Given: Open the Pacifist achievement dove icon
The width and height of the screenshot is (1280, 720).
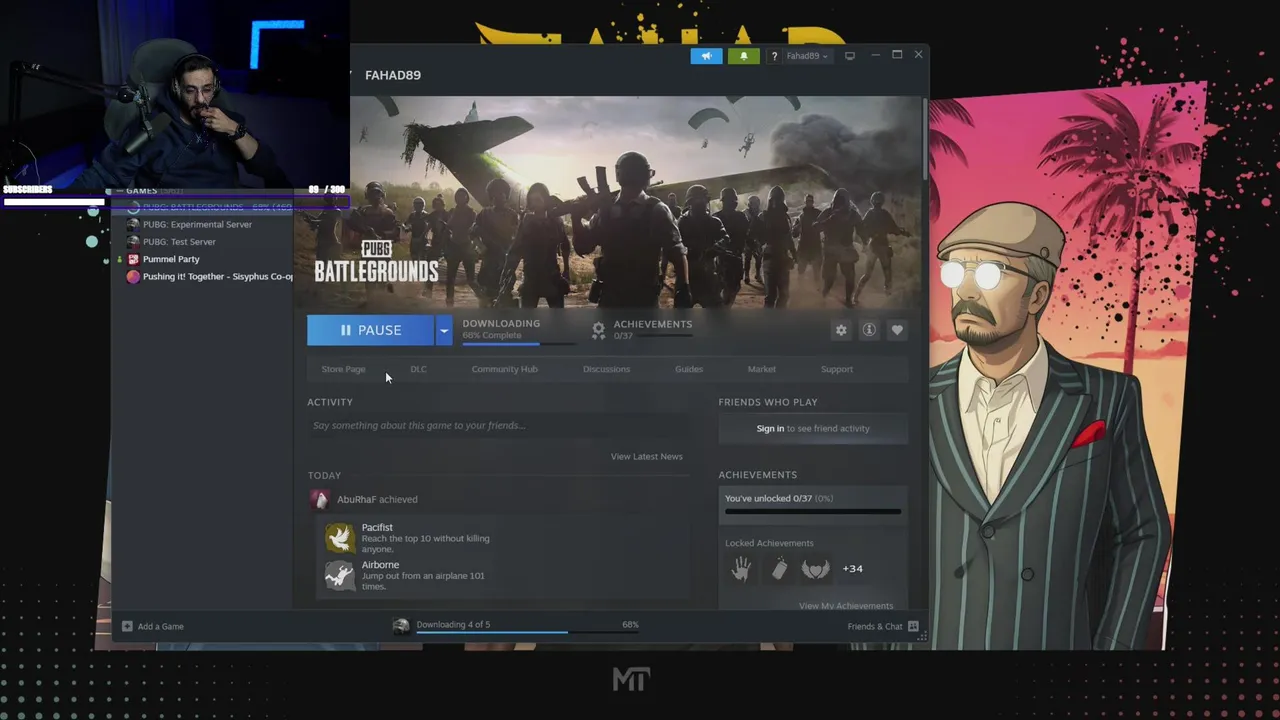Looking at the screenshot, I should [x=340, y=538].
